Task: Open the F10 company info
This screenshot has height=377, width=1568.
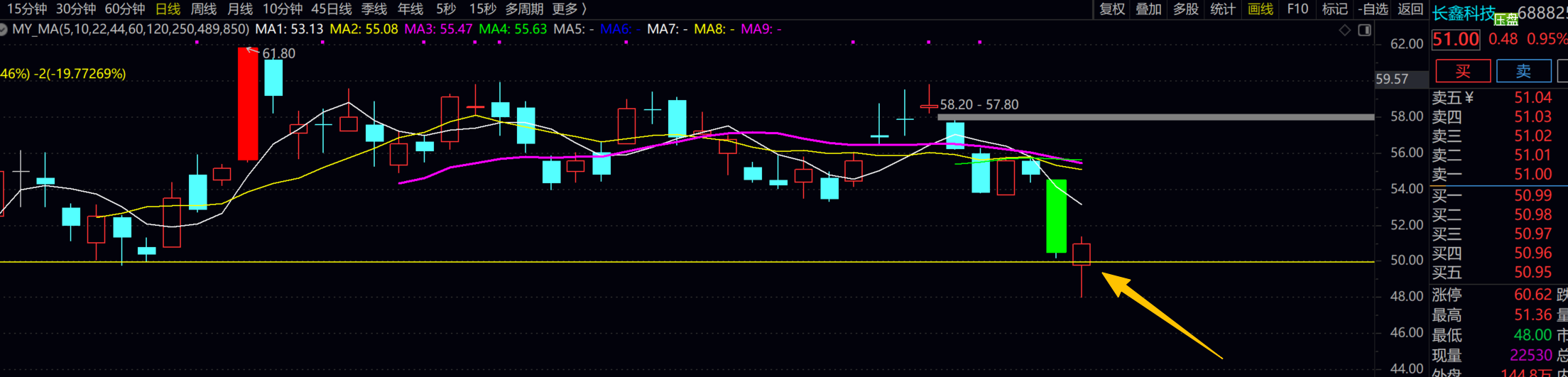Action: (1297, 9)
